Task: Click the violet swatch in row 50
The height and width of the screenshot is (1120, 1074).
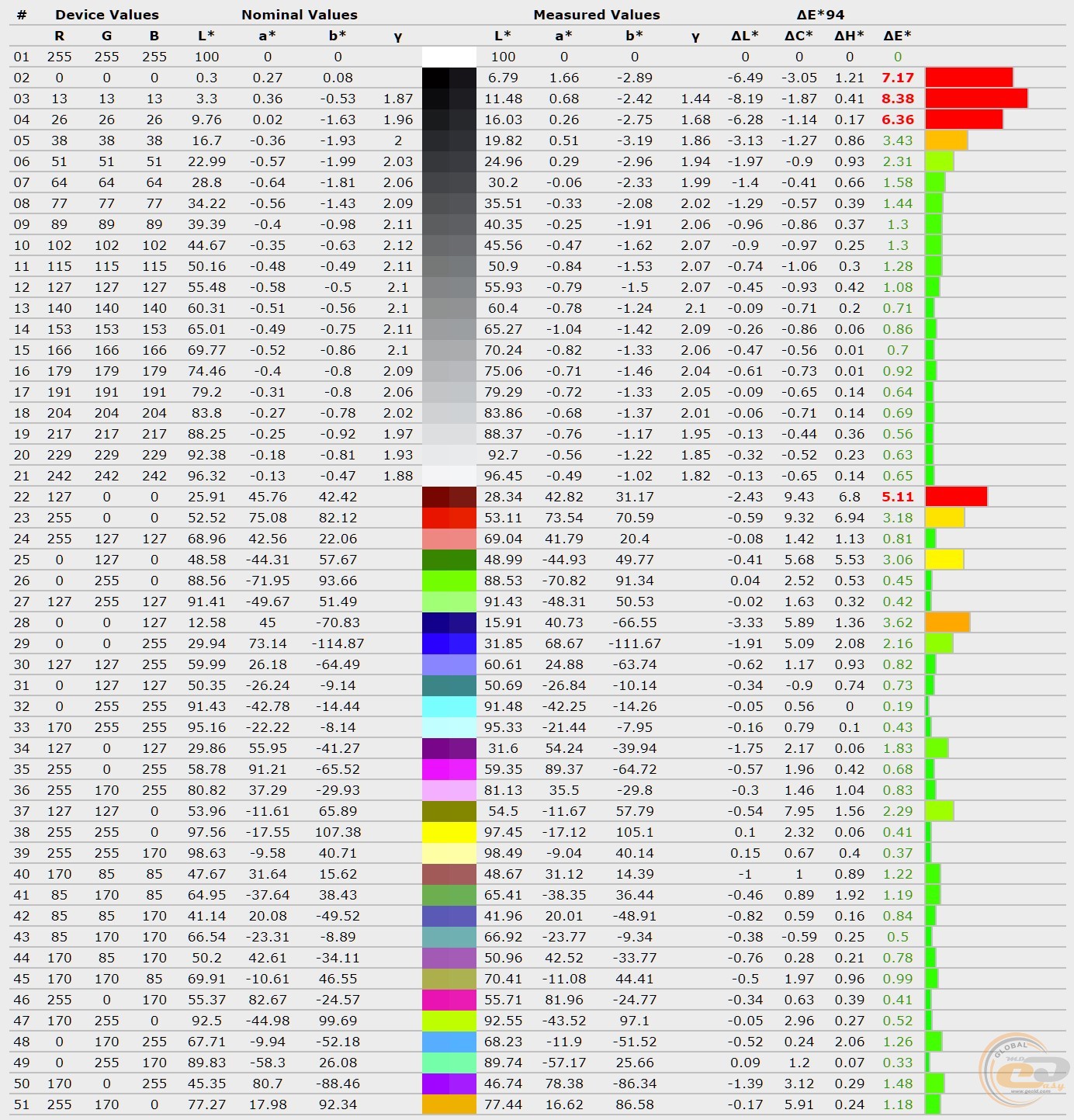Action: pos(449,1084)
